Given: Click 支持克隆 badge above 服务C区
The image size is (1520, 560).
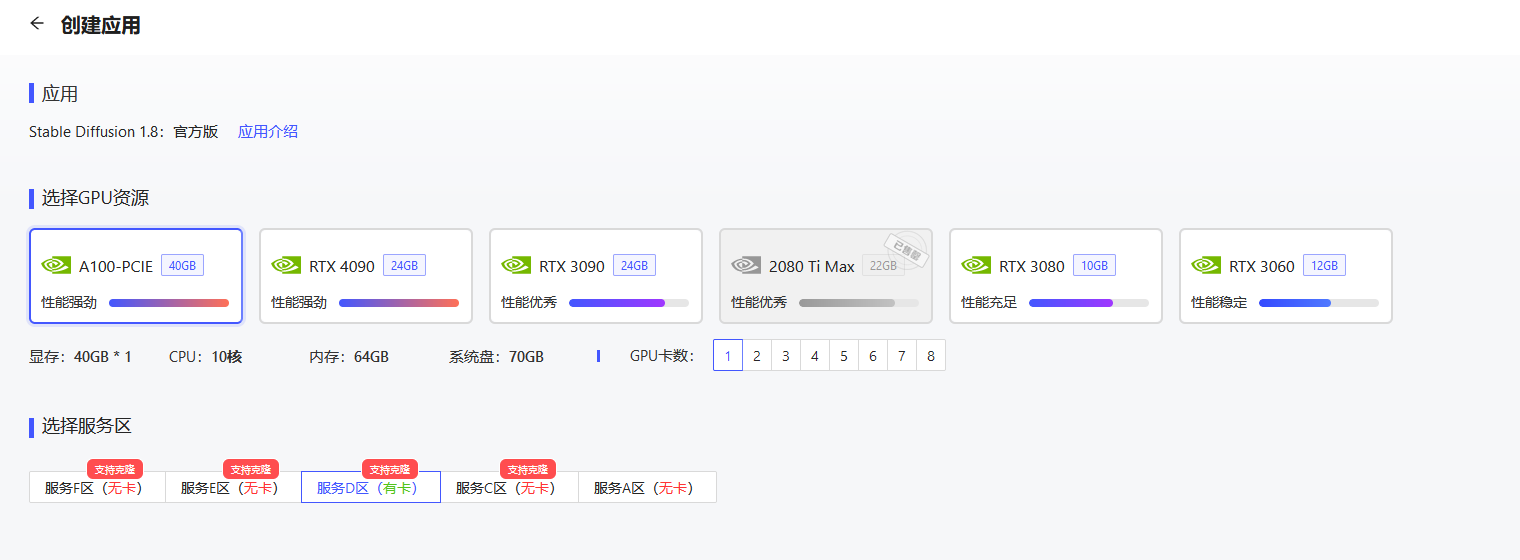Looking at the screenshot, I should coord(528,469).
